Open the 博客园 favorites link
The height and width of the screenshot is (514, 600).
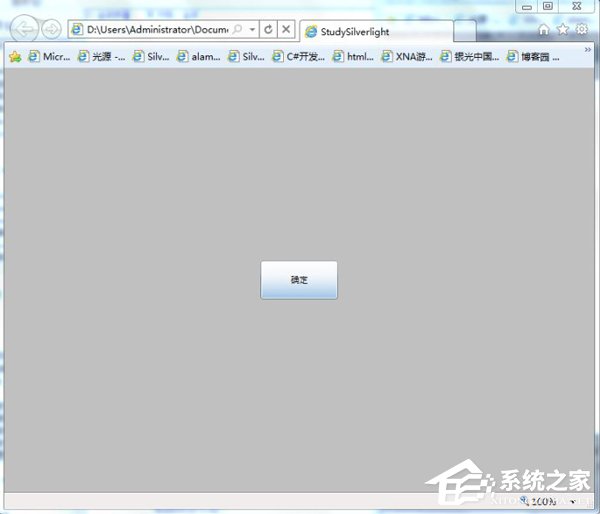[533, 57]
